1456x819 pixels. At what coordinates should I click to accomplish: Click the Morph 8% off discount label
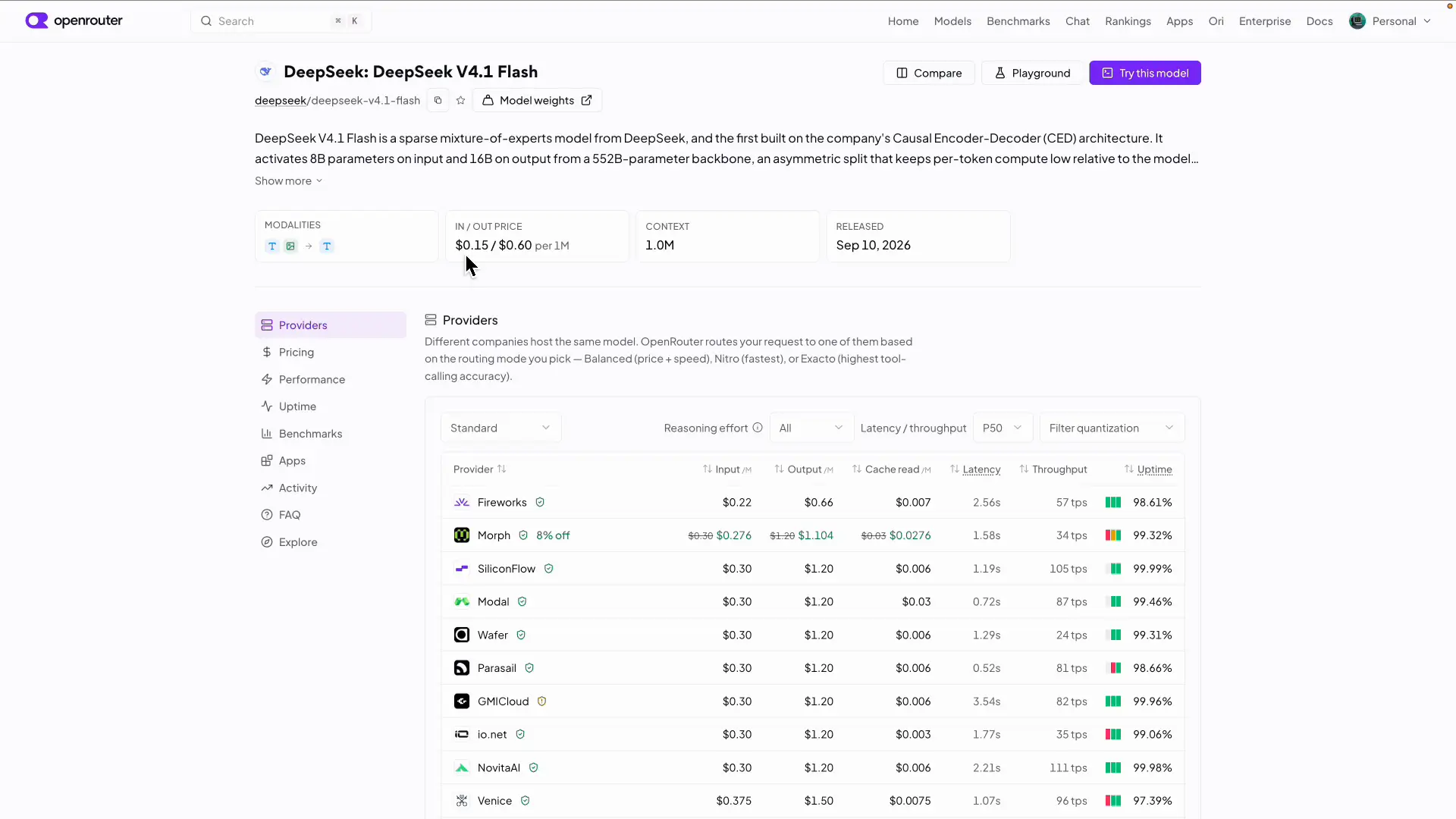(x=553, y=535)
